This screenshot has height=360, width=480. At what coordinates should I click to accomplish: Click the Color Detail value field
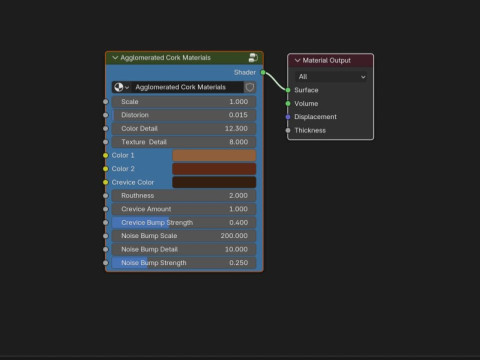click(x=184, y=129)
